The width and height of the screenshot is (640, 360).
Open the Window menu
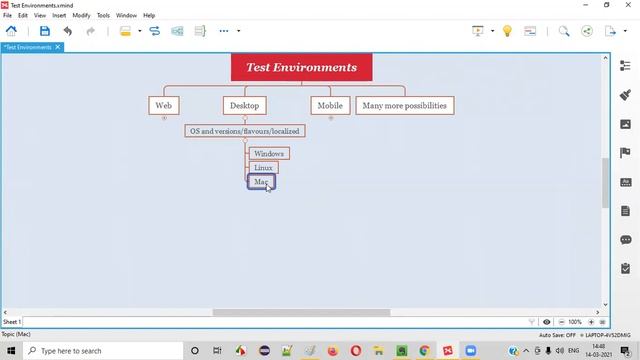pos(126,16)
